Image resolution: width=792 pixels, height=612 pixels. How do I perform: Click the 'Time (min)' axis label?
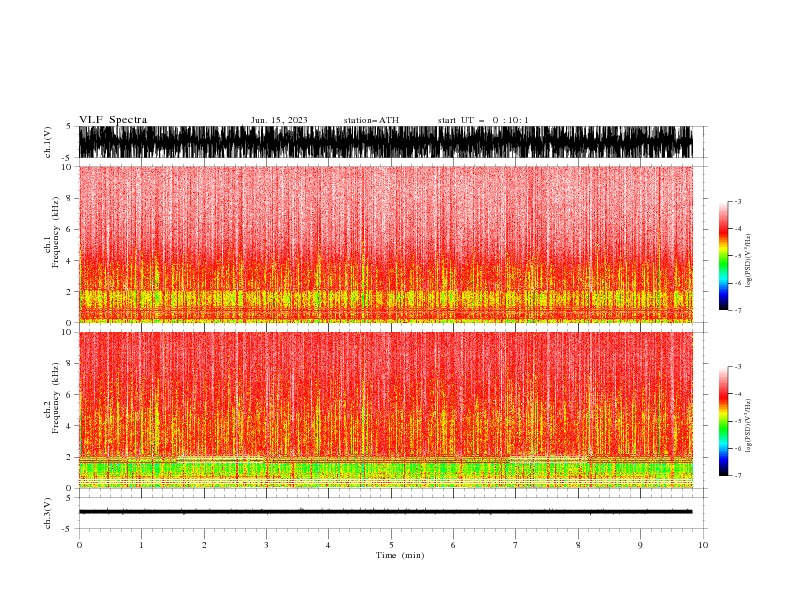click(x=400, y=555)
